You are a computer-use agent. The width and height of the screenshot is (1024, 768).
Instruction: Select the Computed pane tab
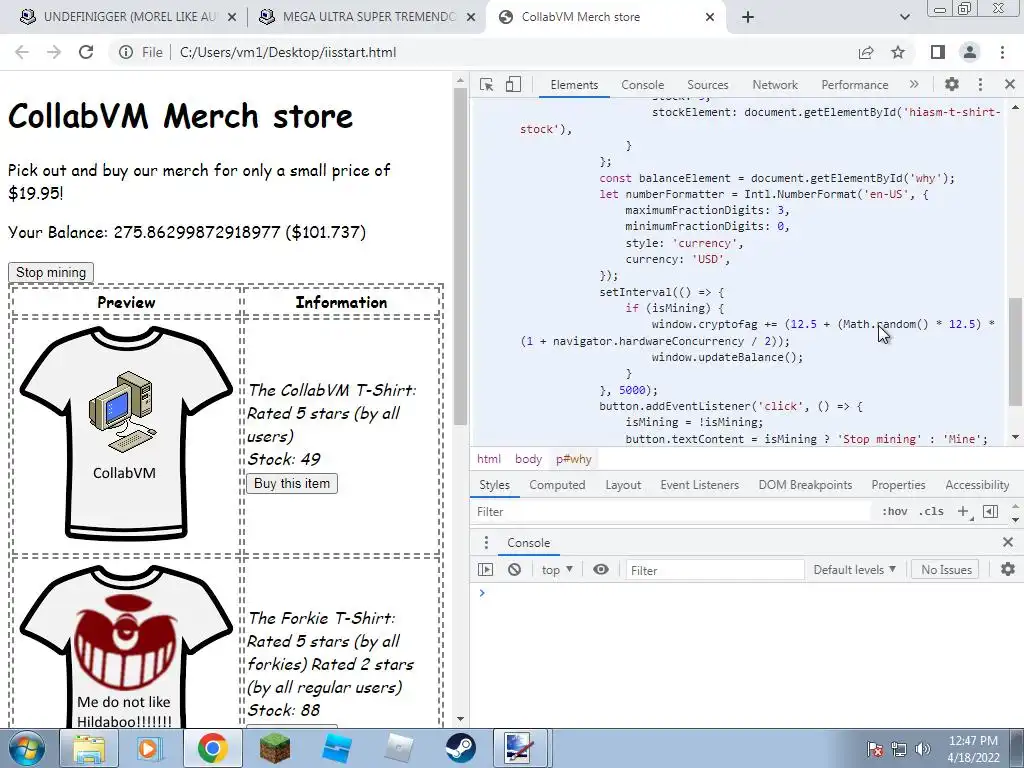[x=557, y=485]
